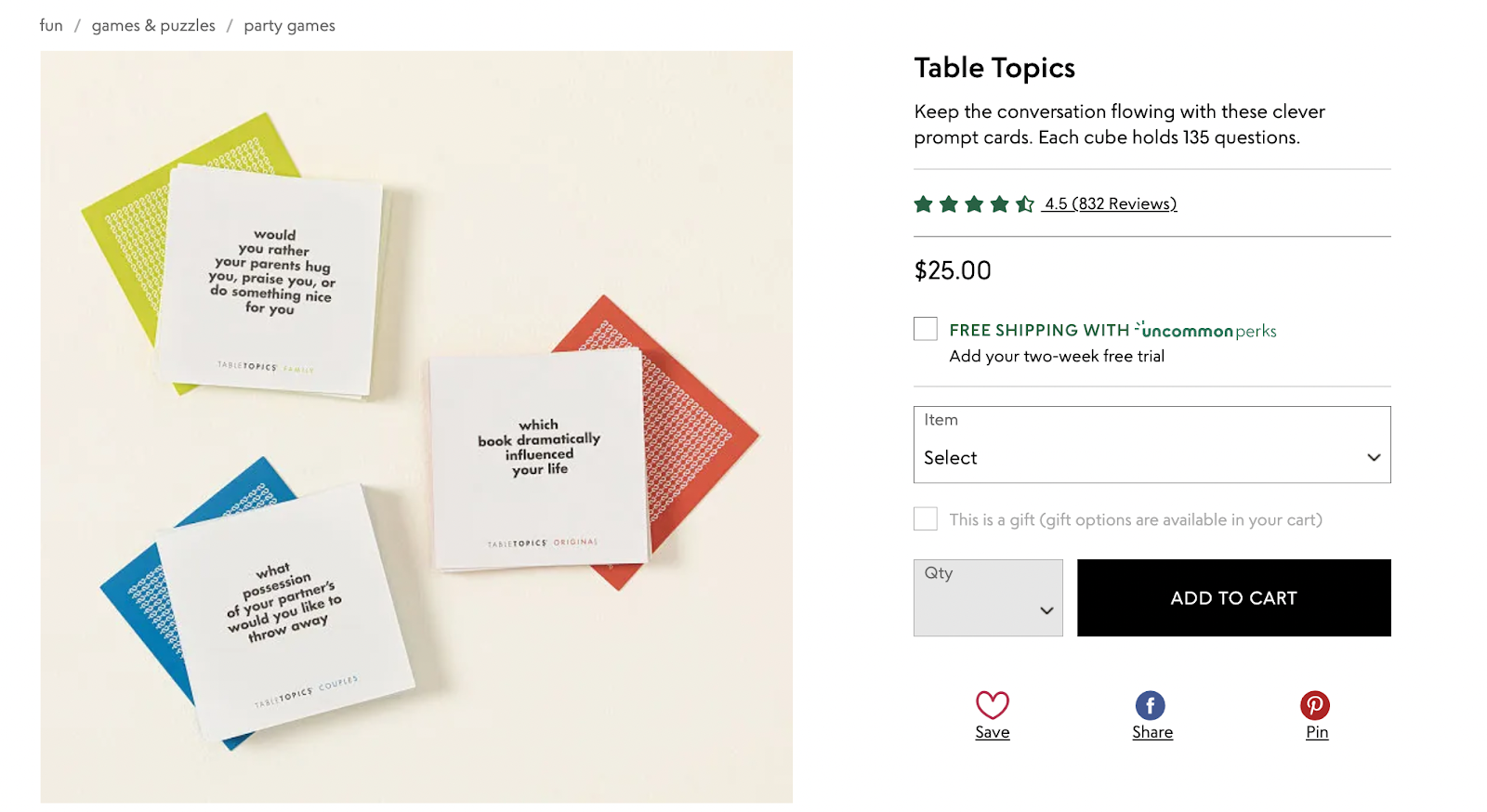This screenshot has height=812, width=1487.
Task: Click the Pin text link
Action: 1316,732
